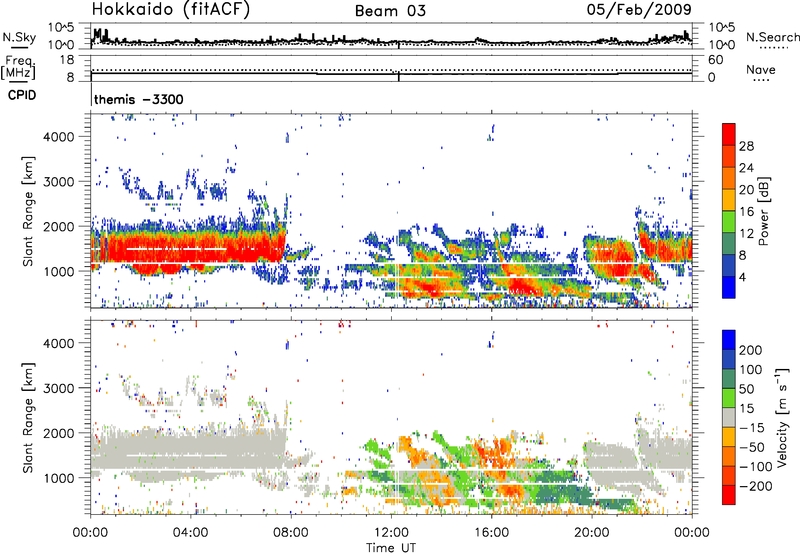This screenshot has height=554, width=800.
Task: Click the "28" Power colorbar tick label
Action: pyautogui.click(x=746, y=146)
